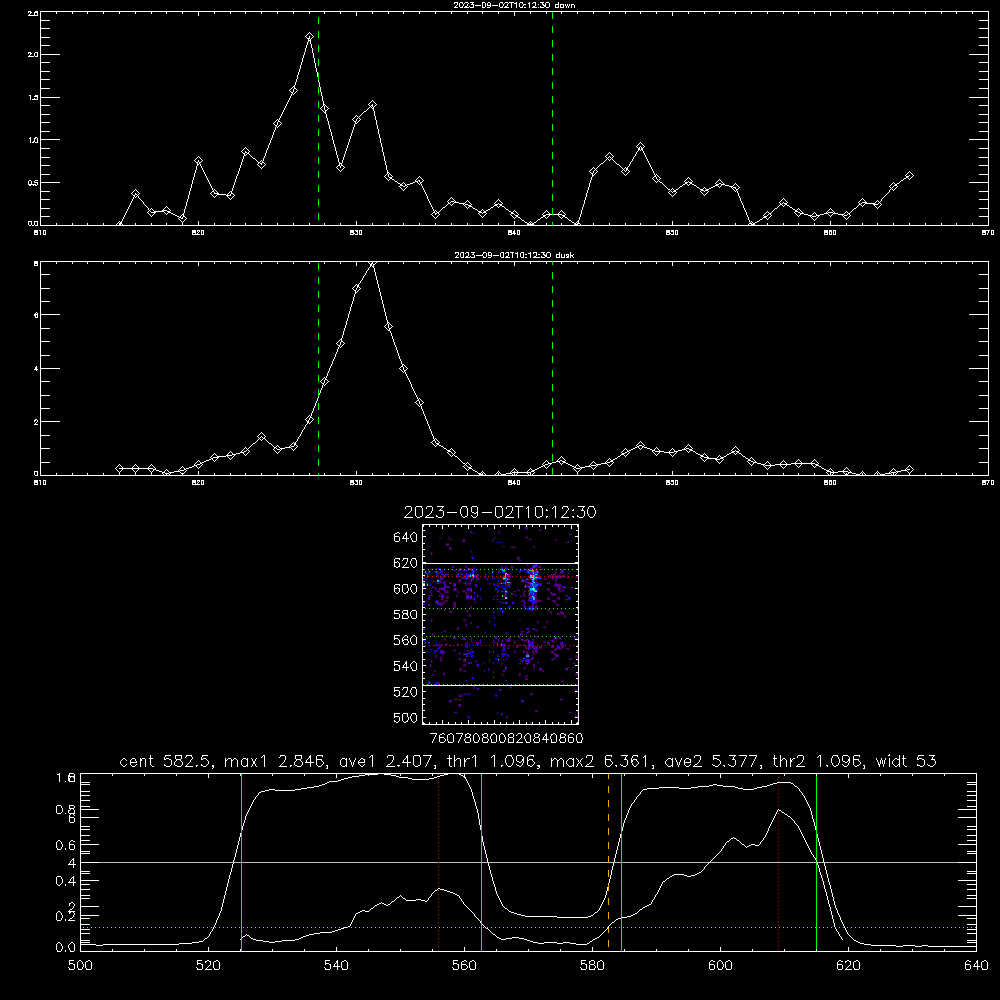
Task: Click the 600 label on bottom plot x-axis
Action: 720,966
